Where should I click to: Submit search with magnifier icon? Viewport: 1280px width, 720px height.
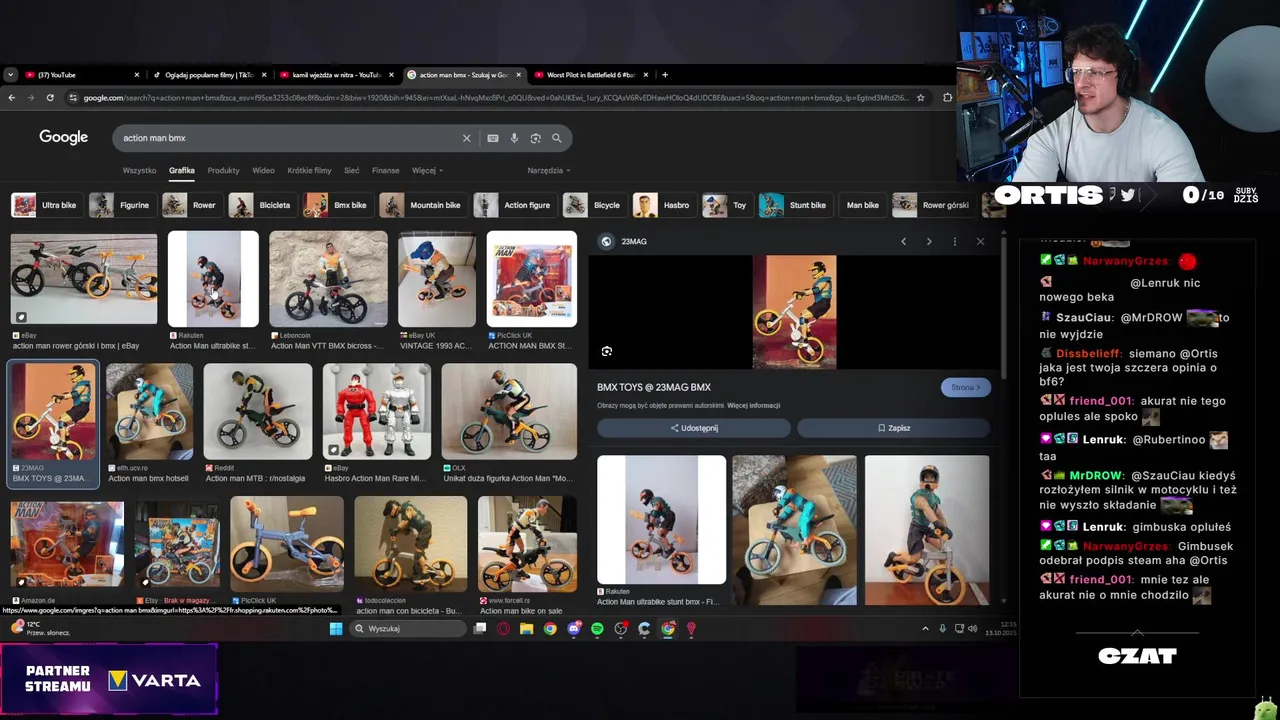click(x=557, y=138)
